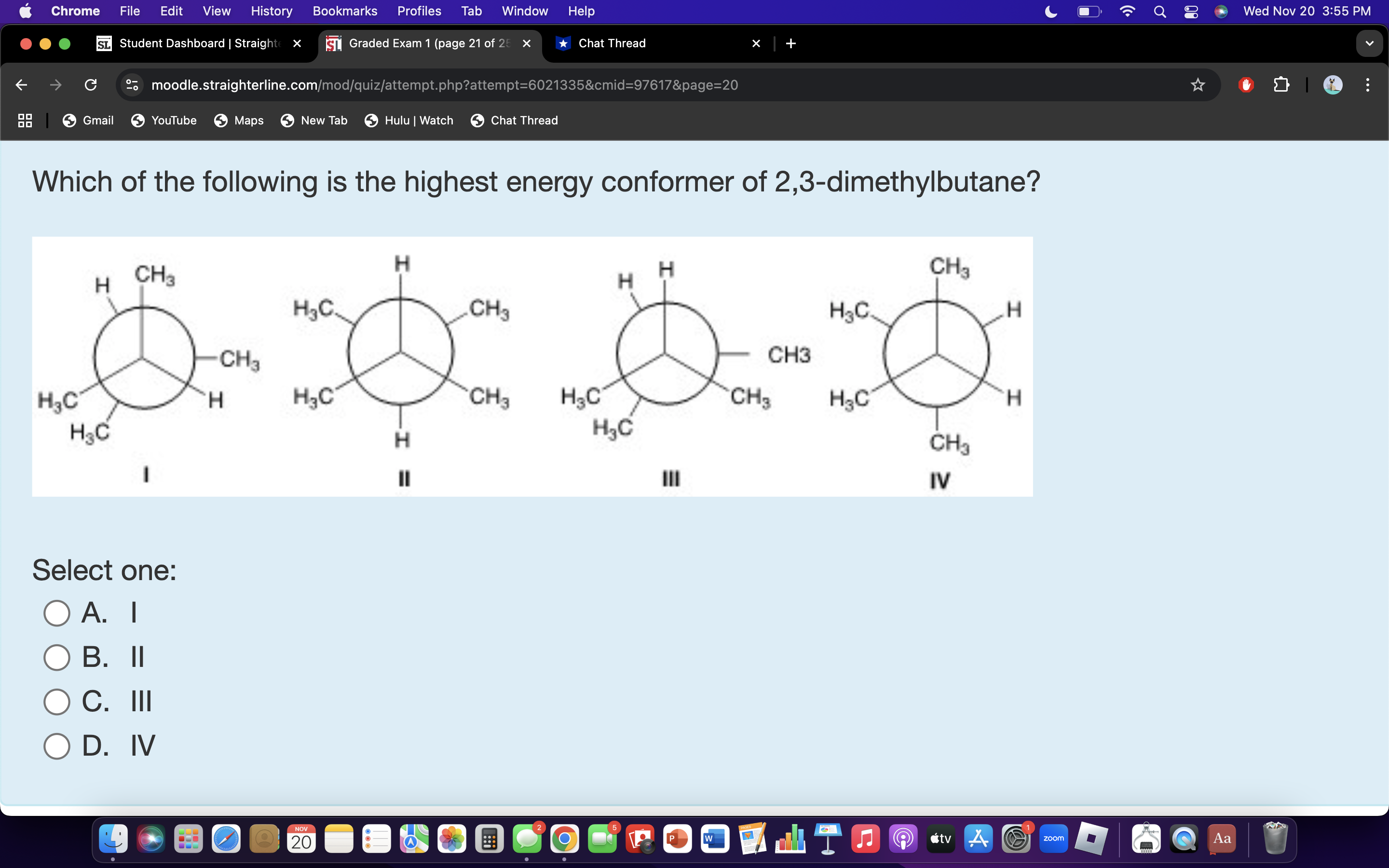
Task: Launch Zoom from the Dock
Action: point(1053,838)
